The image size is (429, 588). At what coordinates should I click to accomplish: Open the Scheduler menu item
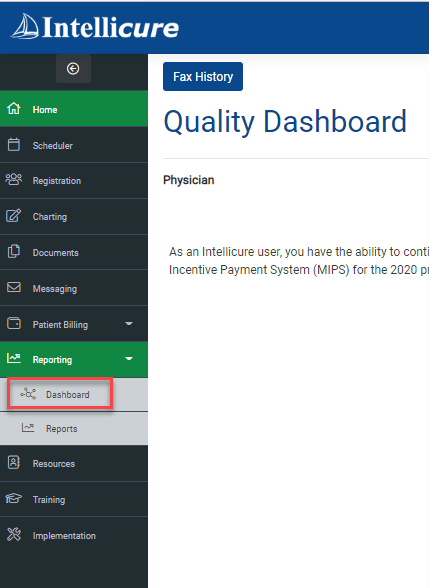click(74, 145)
